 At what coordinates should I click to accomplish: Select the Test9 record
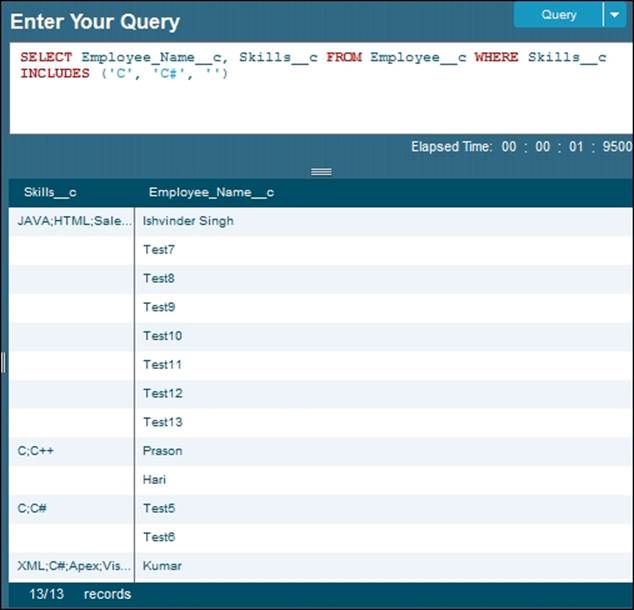pyautogui.click(x=159, y=308)
